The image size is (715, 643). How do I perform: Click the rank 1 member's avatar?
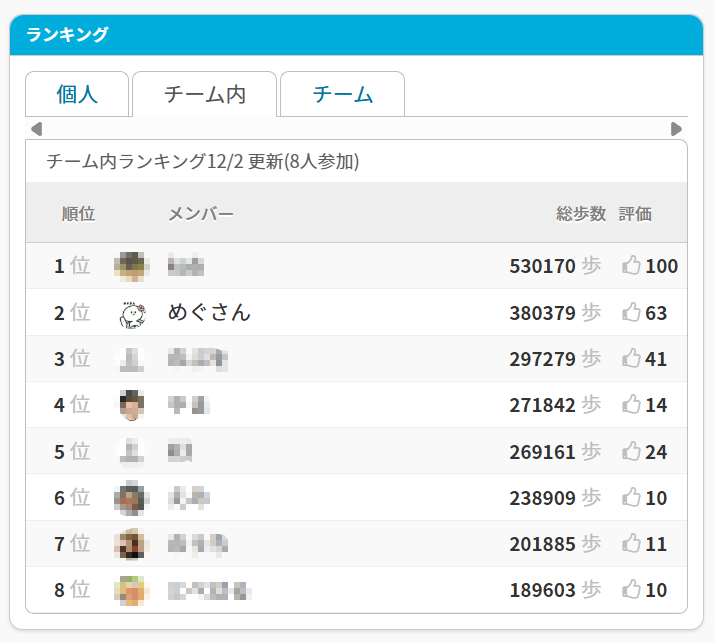pyautogui.click(x=132, y=266)
